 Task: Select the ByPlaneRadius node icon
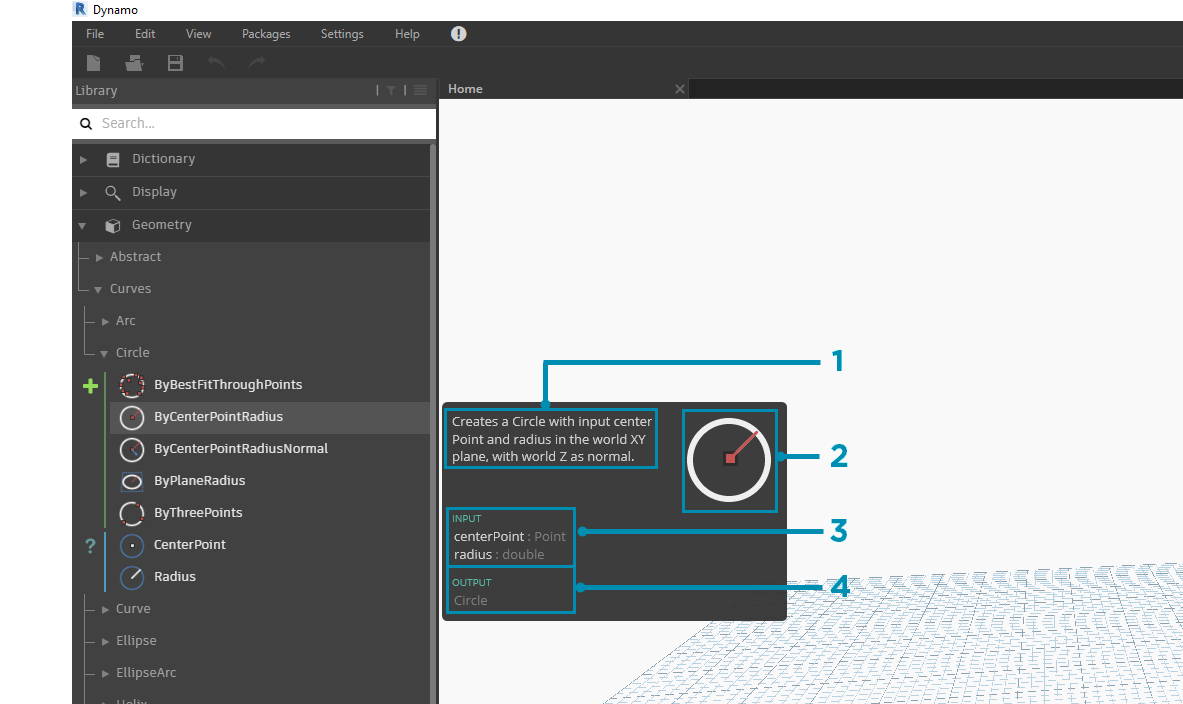click(x=131, y=481)
